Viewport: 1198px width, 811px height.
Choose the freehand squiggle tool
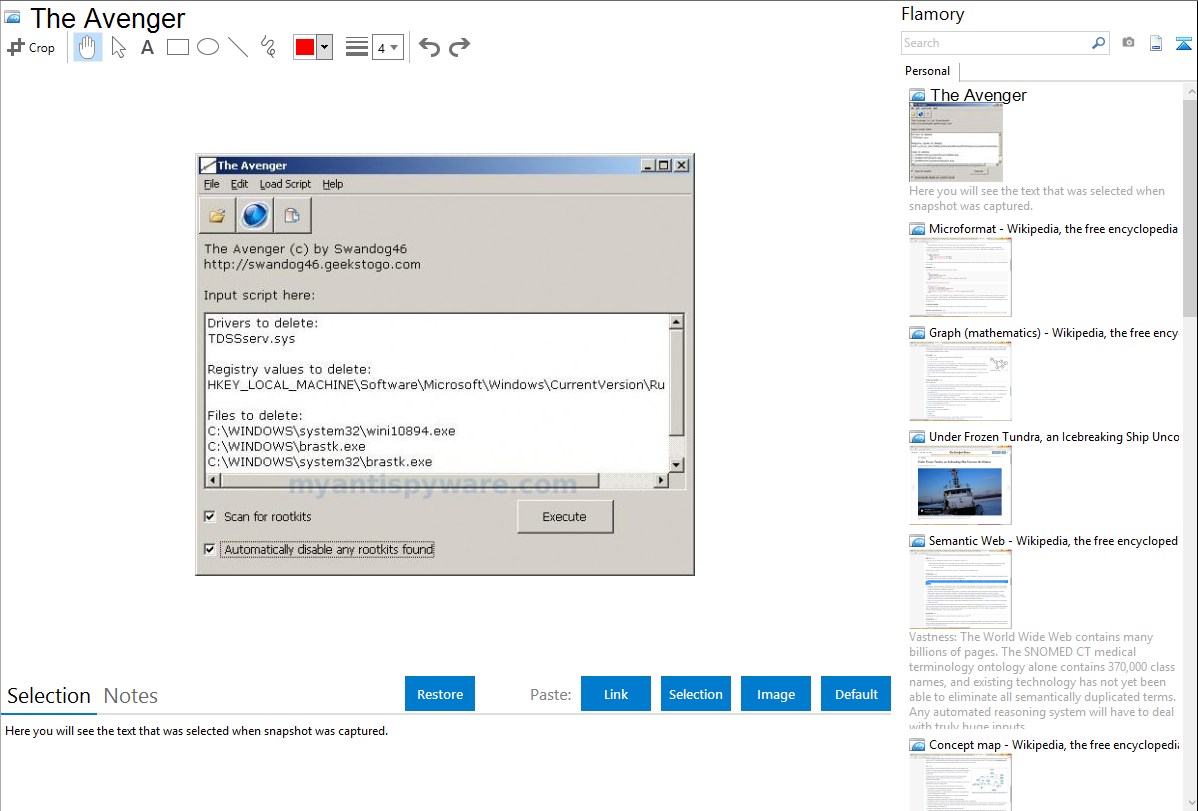point(268,47)
